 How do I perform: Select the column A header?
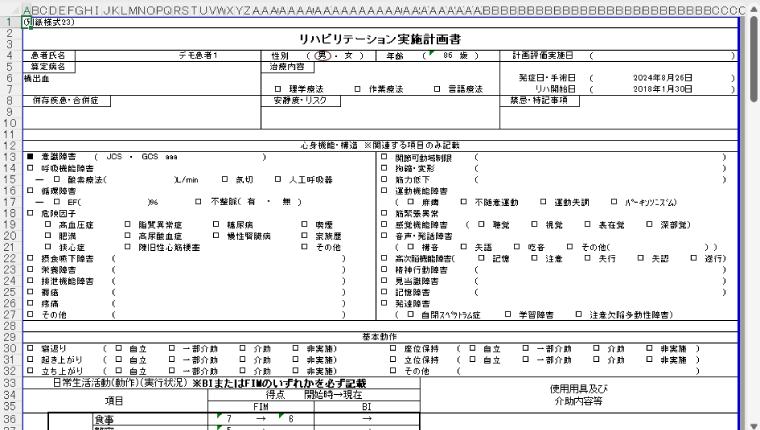click(x=27, y=10)
